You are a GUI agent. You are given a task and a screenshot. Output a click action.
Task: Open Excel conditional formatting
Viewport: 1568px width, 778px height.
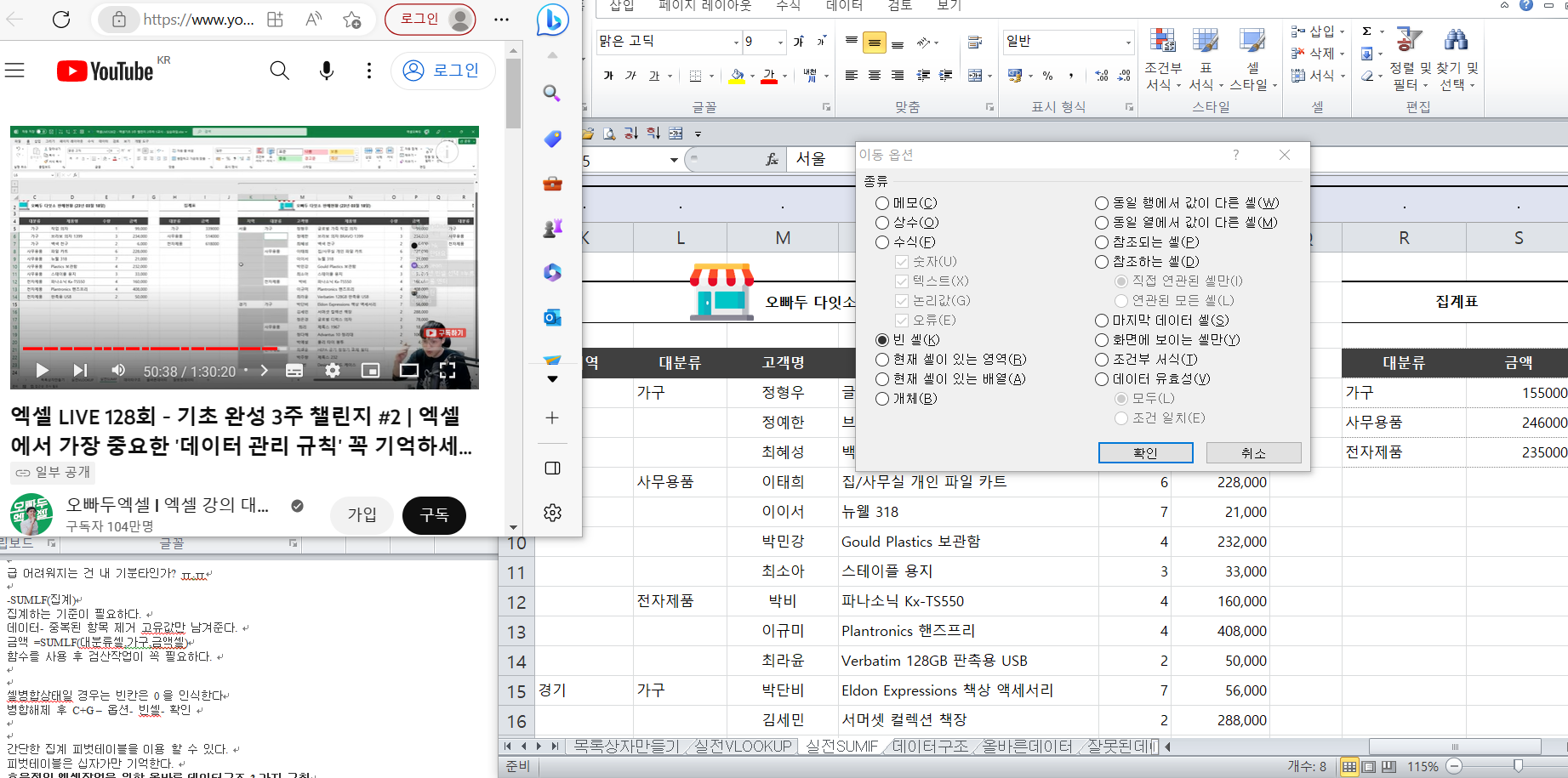[x=1163, y=58]
